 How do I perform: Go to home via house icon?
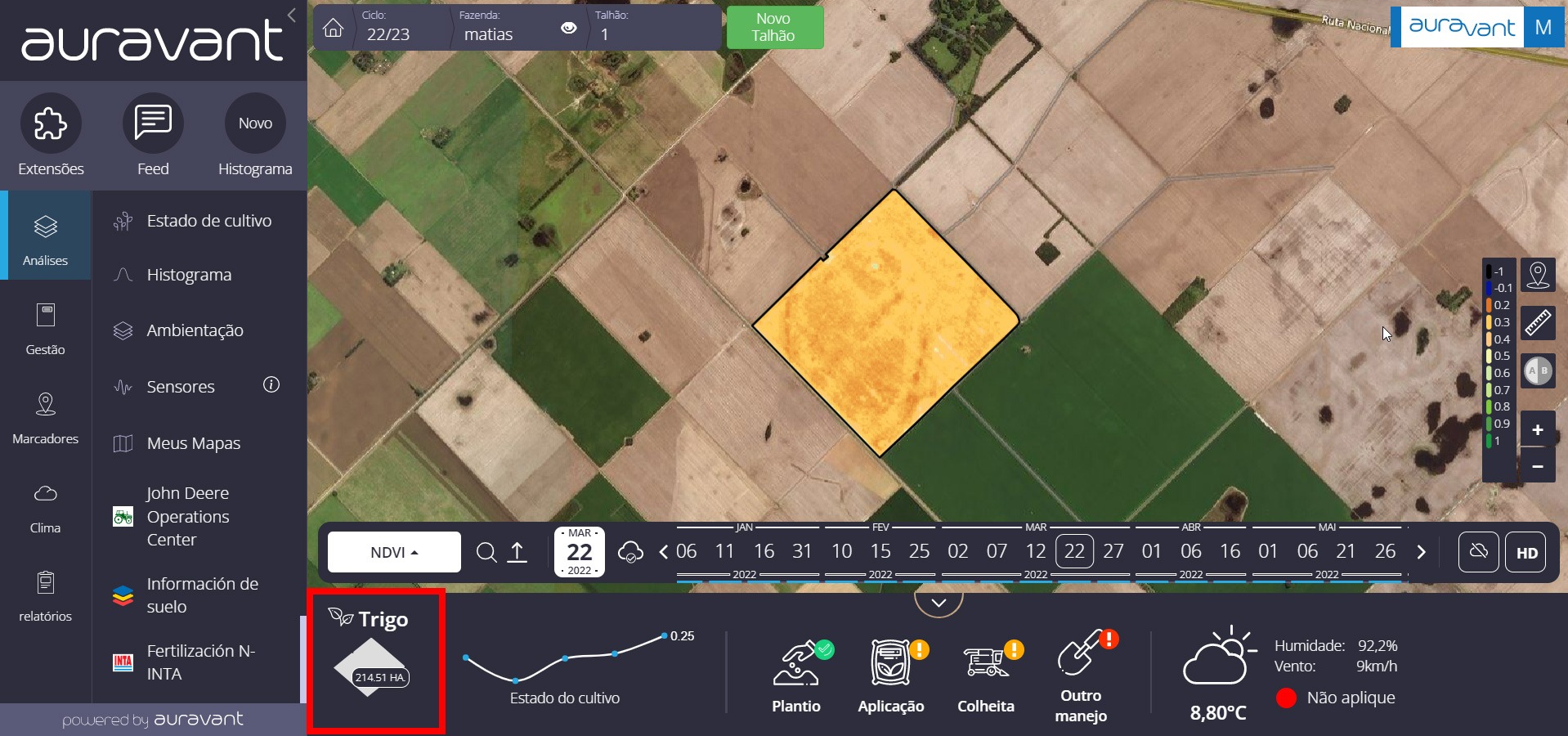333,28
